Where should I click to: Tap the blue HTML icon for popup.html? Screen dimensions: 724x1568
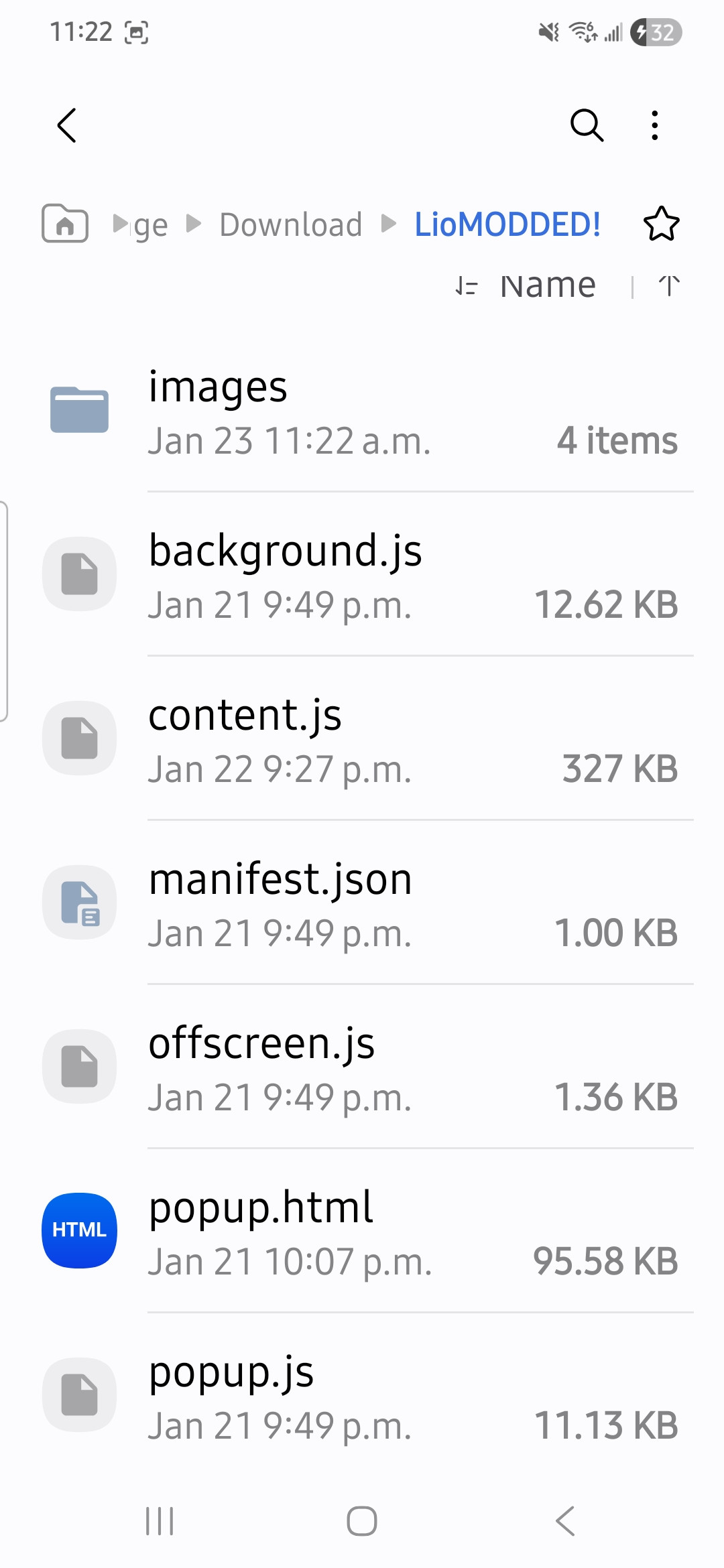tap(80, 1230)
